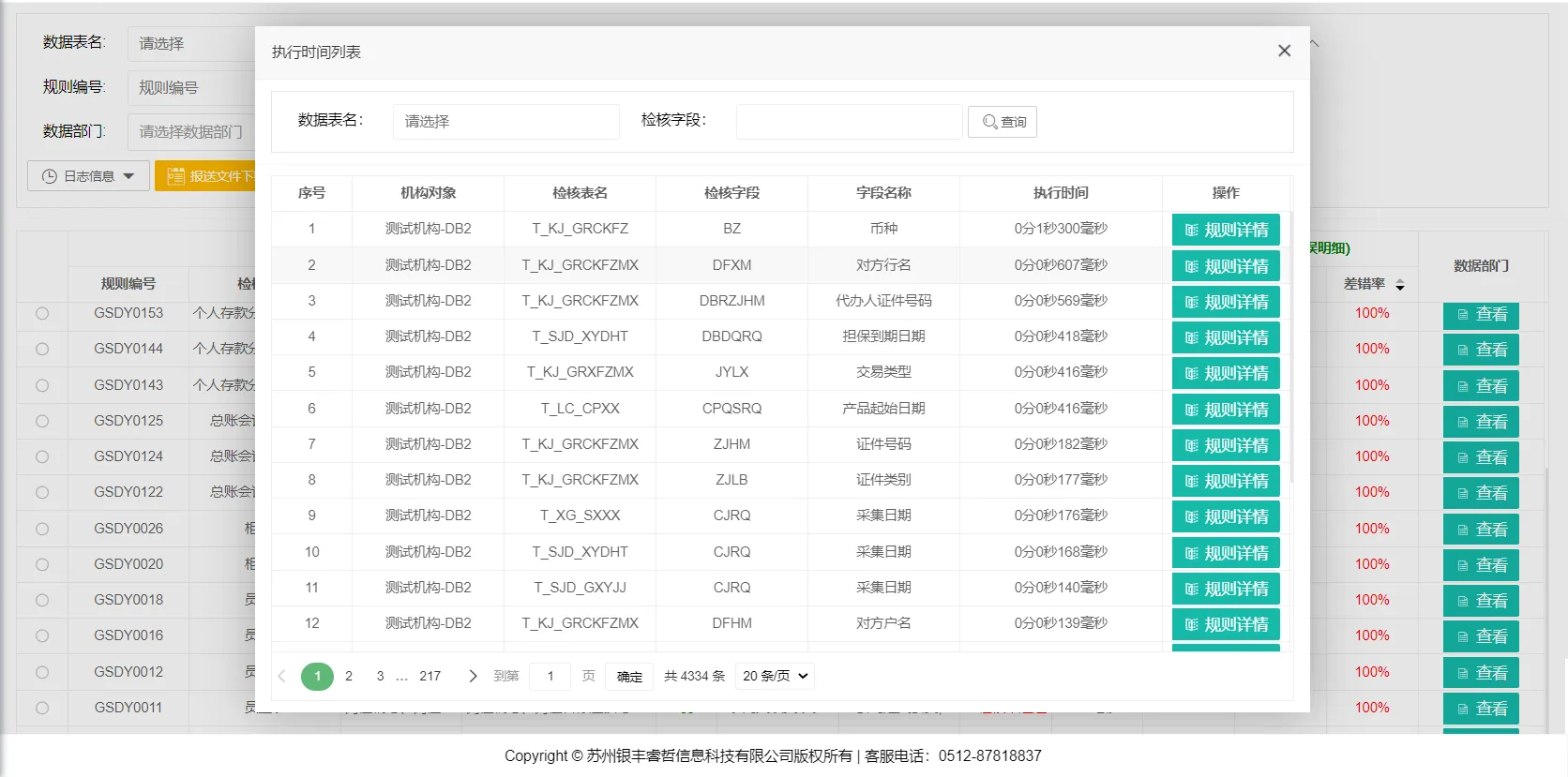Sort by 差错率 column arrows

pyautogui.click(x=1400, y=285)
